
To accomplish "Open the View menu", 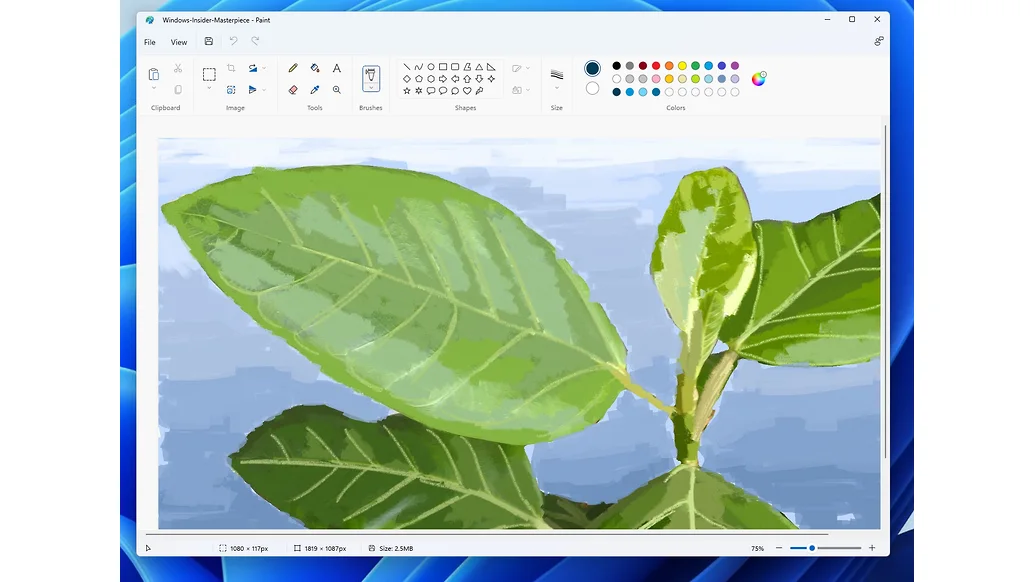I will point(179,42).
